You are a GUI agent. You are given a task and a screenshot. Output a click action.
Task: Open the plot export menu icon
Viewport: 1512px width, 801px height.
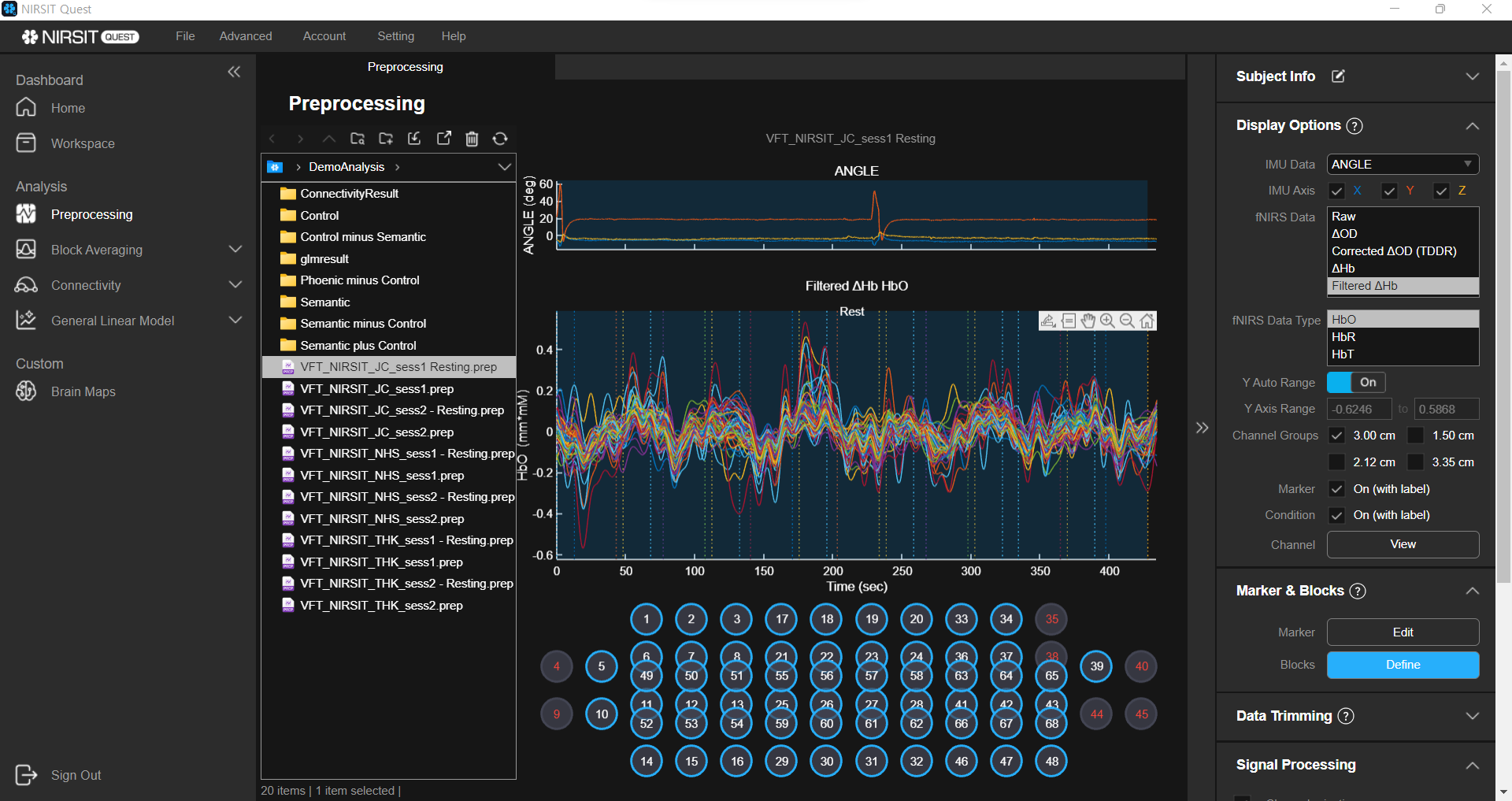[x=1048, y=321]
